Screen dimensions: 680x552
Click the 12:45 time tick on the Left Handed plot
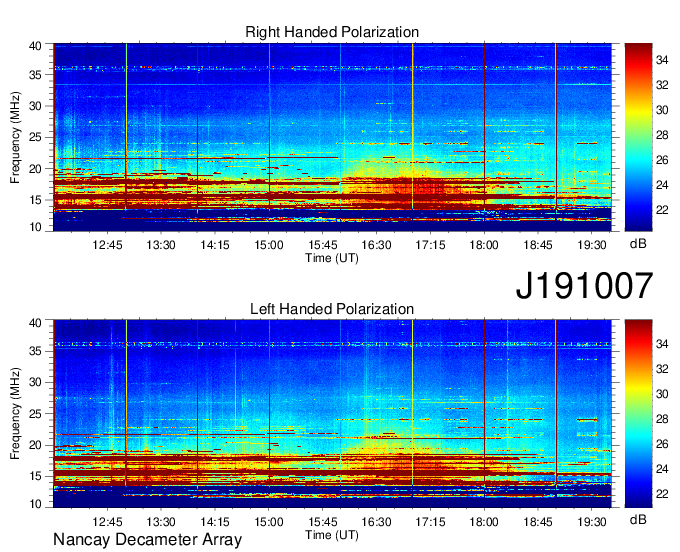click(x=107, y=521)
